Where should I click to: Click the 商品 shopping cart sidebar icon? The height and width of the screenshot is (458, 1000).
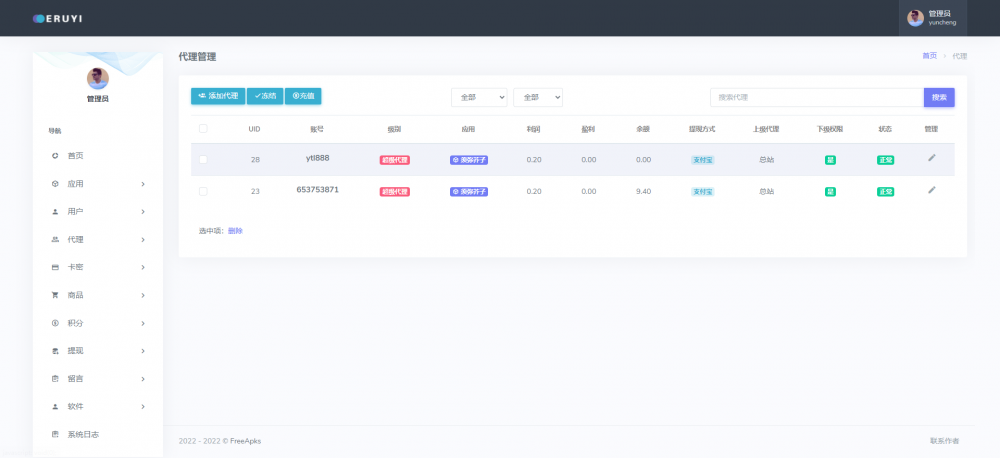55,295
